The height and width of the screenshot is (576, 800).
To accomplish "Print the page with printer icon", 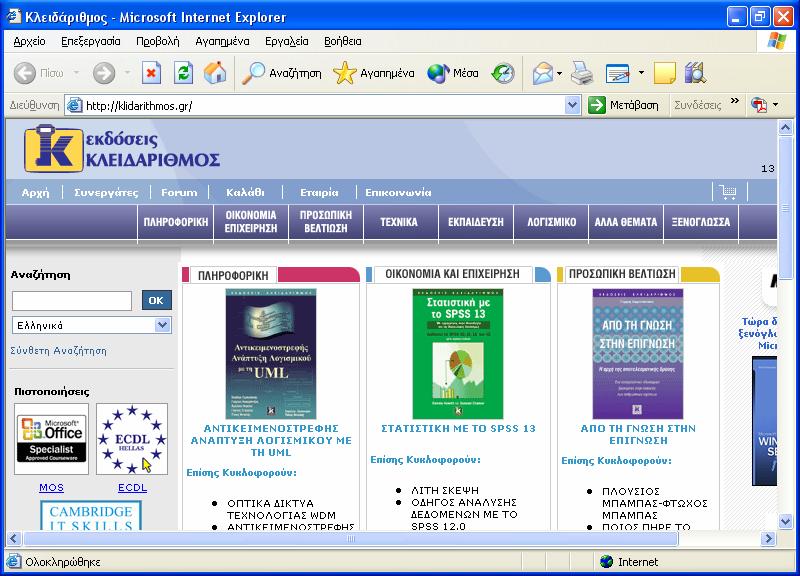I will tap(582, 73).
